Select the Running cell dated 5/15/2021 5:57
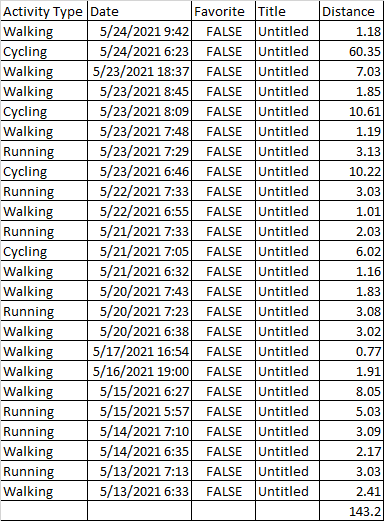 (x=44, y=411)
